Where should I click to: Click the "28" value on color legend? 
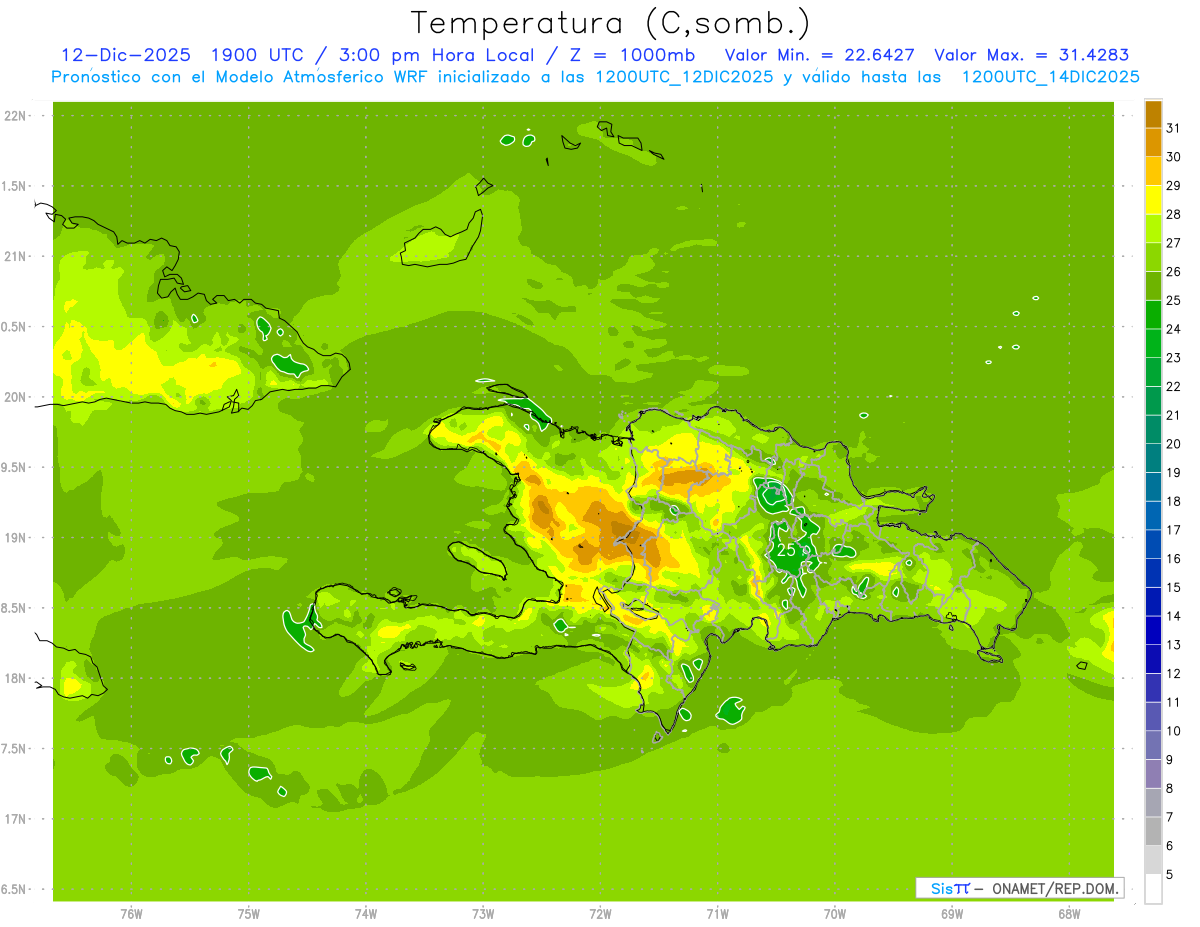(x=1174, y=214)
